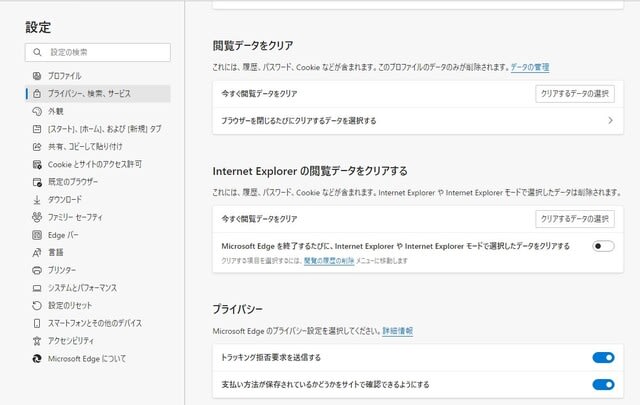
Task: Open スマートフォンとその他のデバイス label
Action: [x=95, y=323]
